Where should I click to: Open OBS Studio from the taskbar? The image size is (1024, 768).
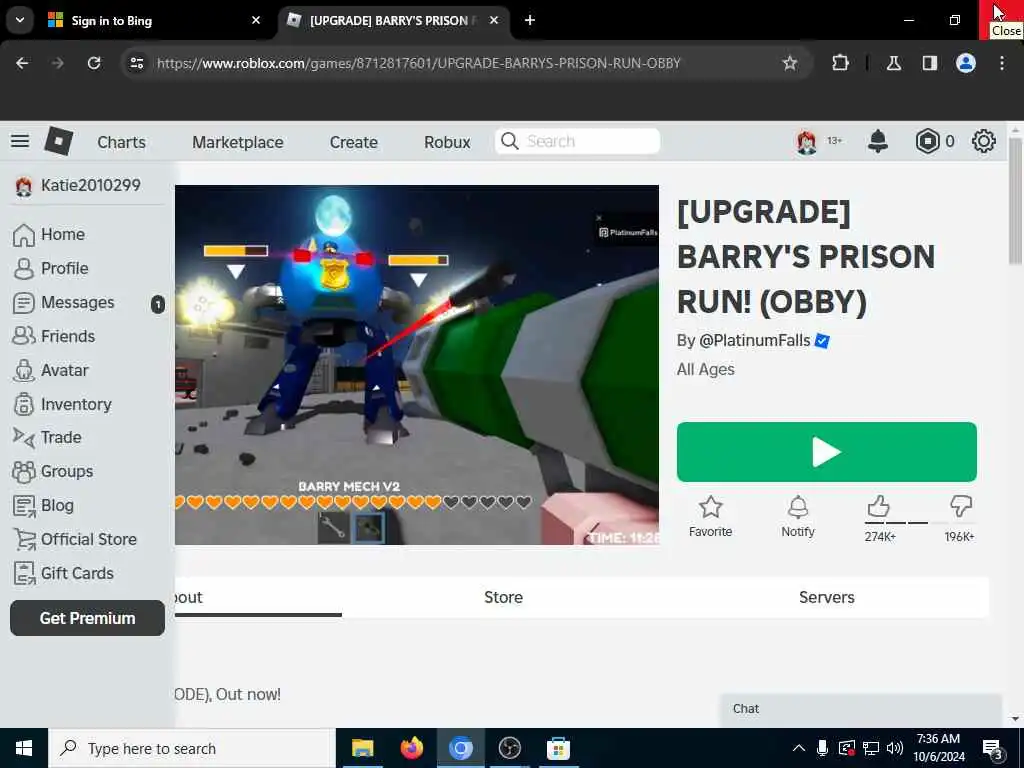(x=509, y=748)
